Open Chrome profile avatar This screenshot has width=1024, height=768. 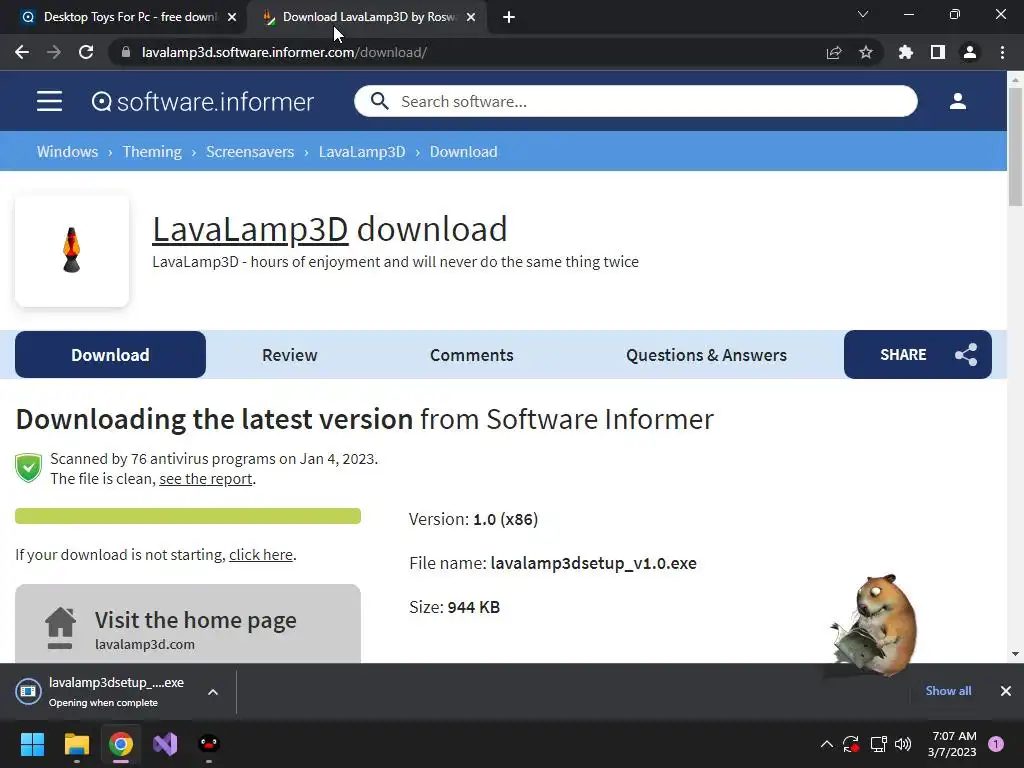(x=970, y=52)
